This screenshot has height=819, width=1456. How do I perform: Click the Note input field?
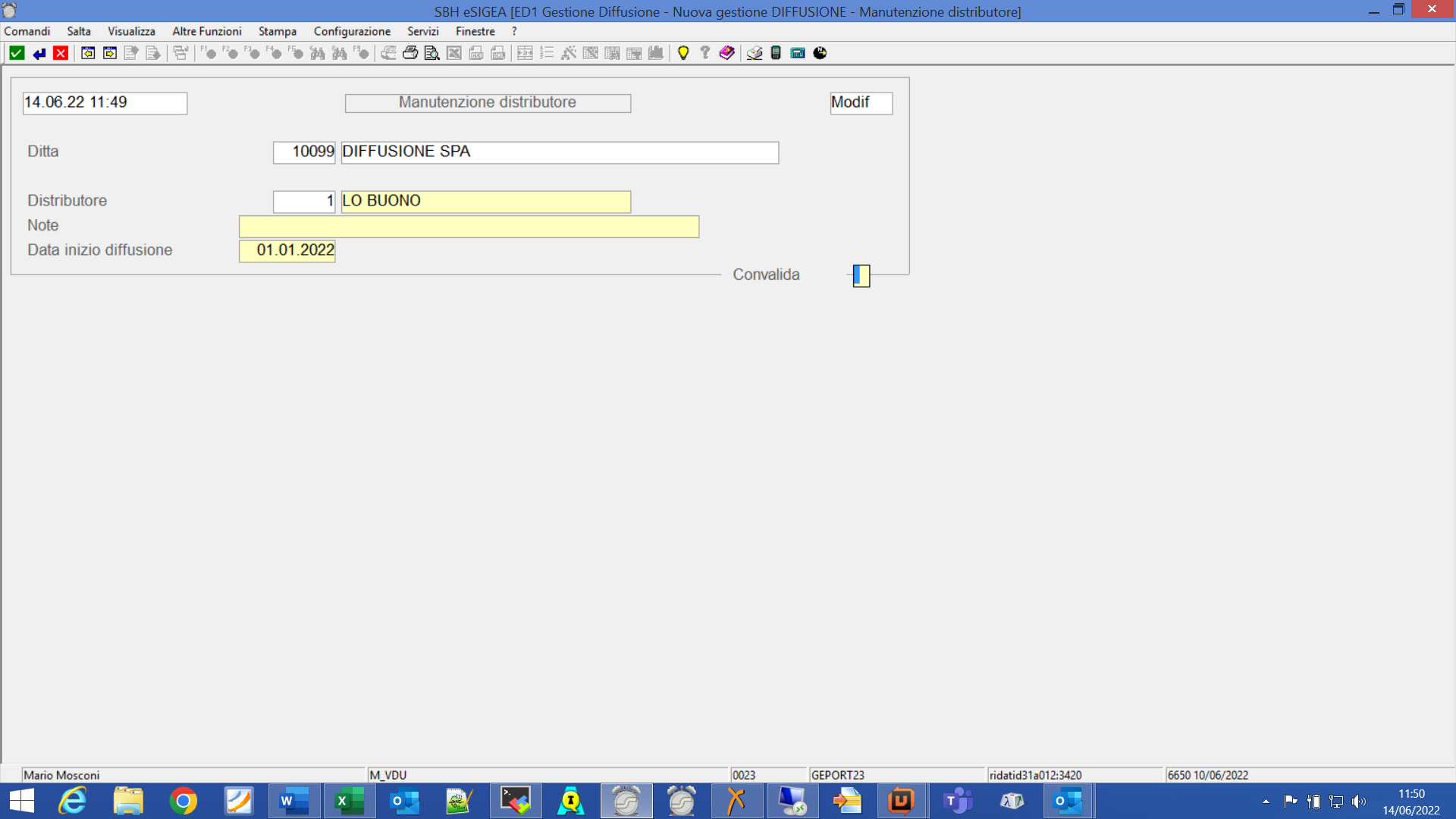tap(469, 226)
